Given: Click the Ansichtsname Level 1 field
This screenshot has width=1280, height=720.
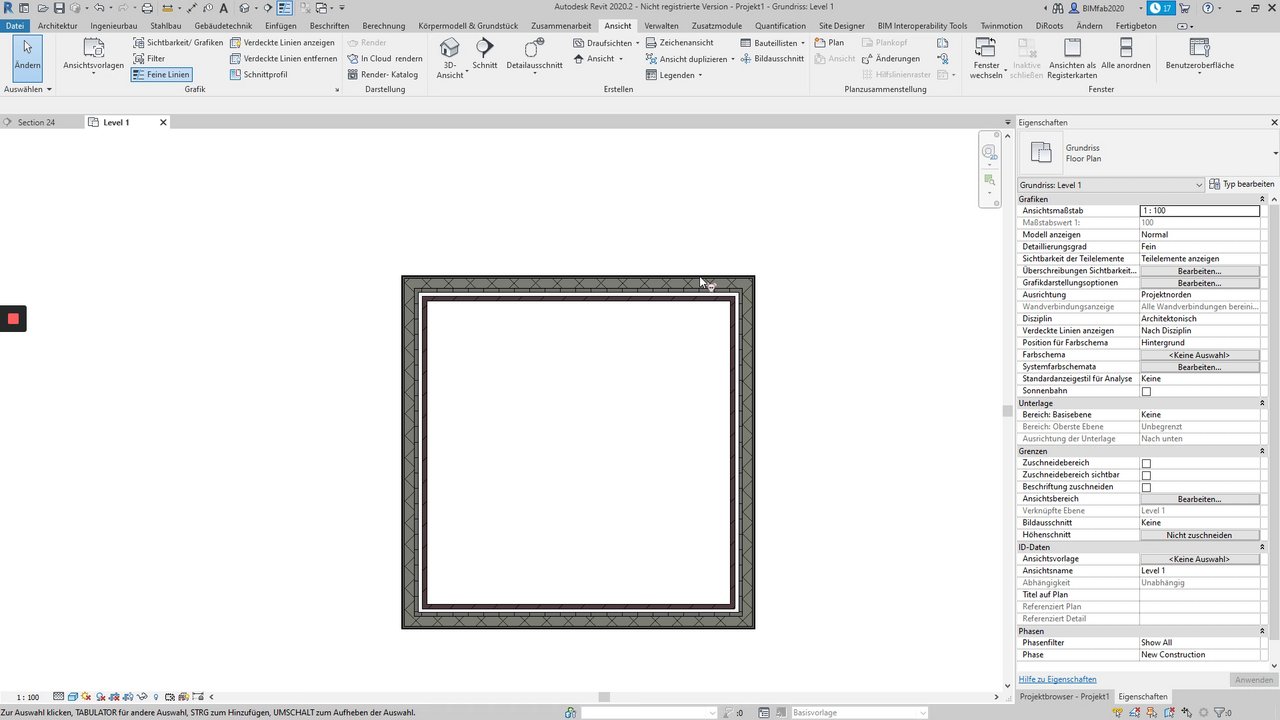Looking at the screenshot, I should (x=1199, y=571).
